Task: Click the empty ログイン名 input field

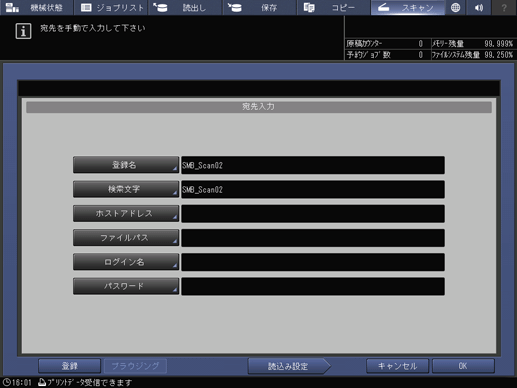Action: click(x=313, y=262)
